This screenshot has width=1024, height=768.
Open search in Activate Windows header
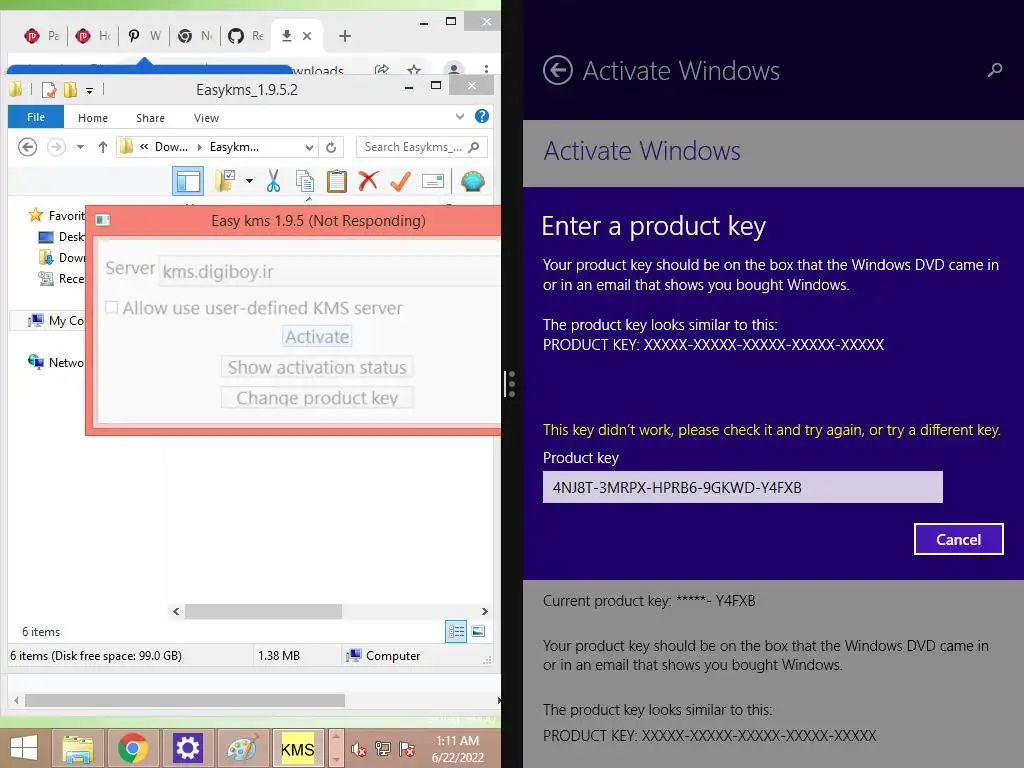995,69
